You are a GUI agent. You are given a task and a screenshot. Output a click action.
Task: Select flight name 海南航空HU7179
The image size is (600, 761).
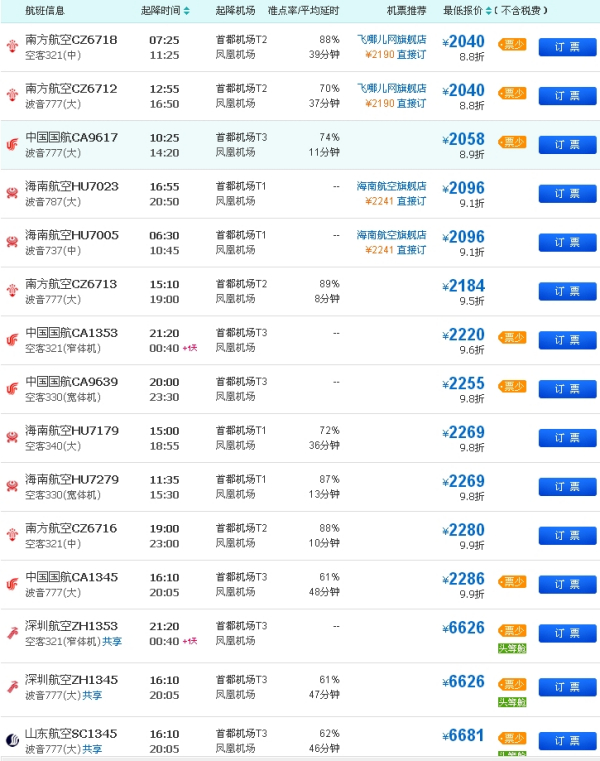(72, 431)
